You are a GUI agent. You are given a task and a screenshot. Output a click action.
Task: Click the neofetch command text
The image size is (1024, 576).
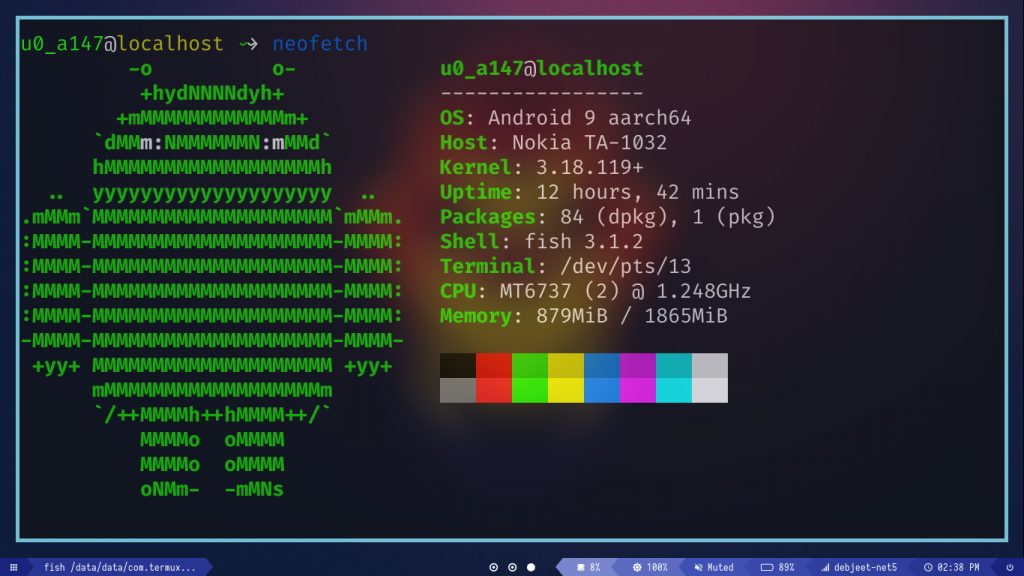(320, 44)
